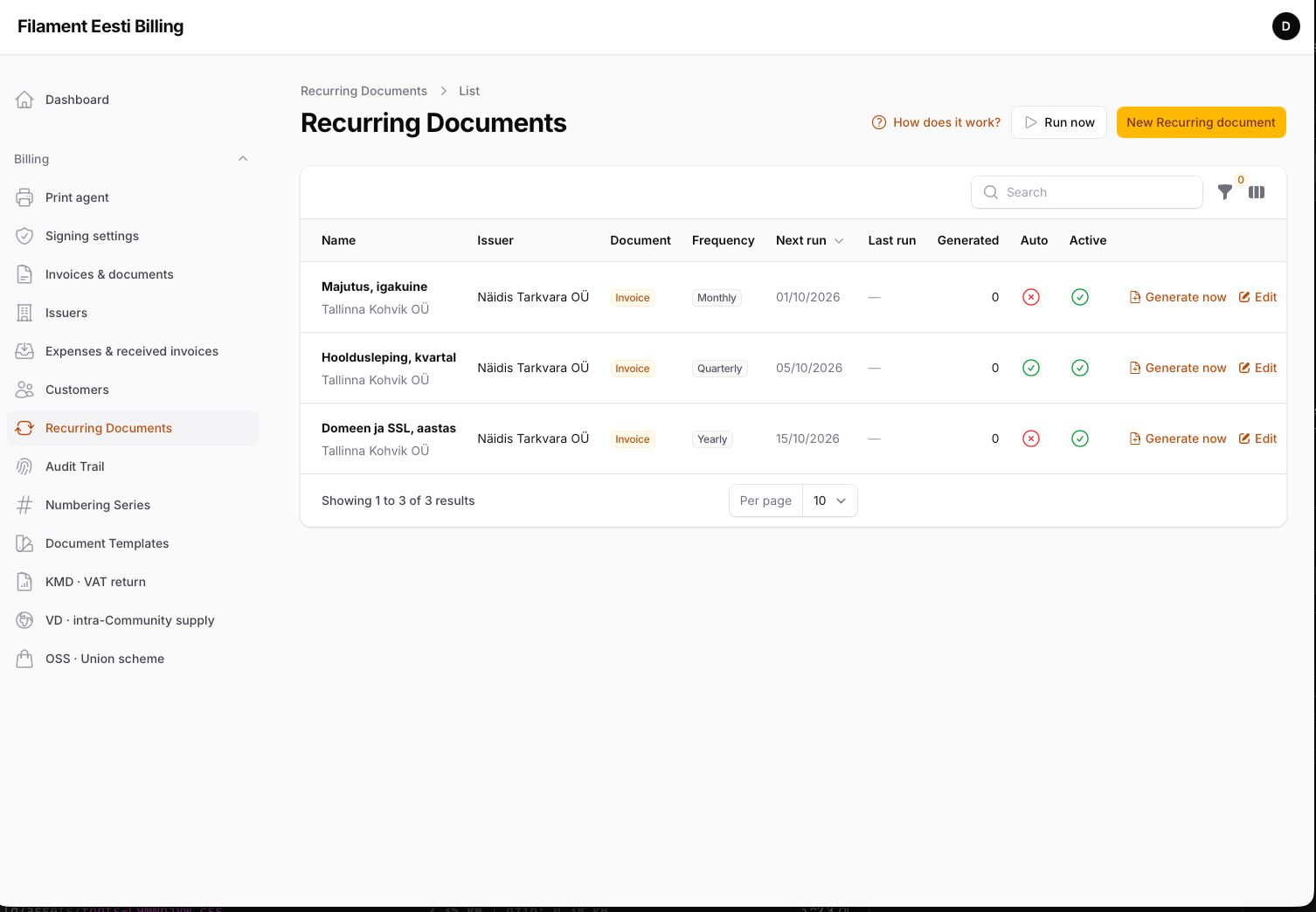Open the Dashboard home icon
Viewport: 1316px width, 912px height.
point(24,100)
